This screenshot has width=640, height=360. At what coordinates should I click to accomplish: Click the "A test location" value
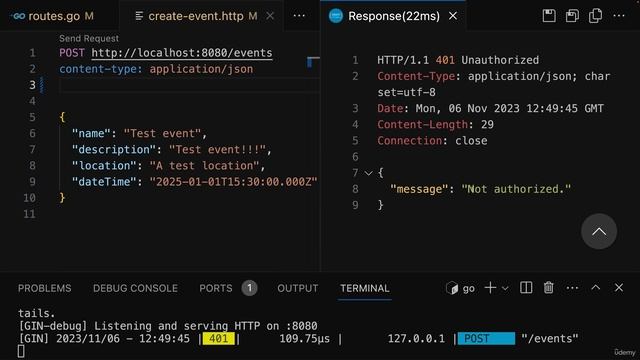pos(204,166)
